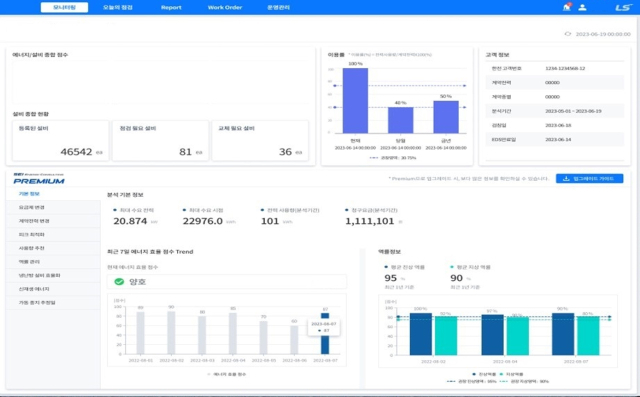640x397 pixels.
Task: Open the 점검 필요 설비 card showing 81
Action: [160, 141]
